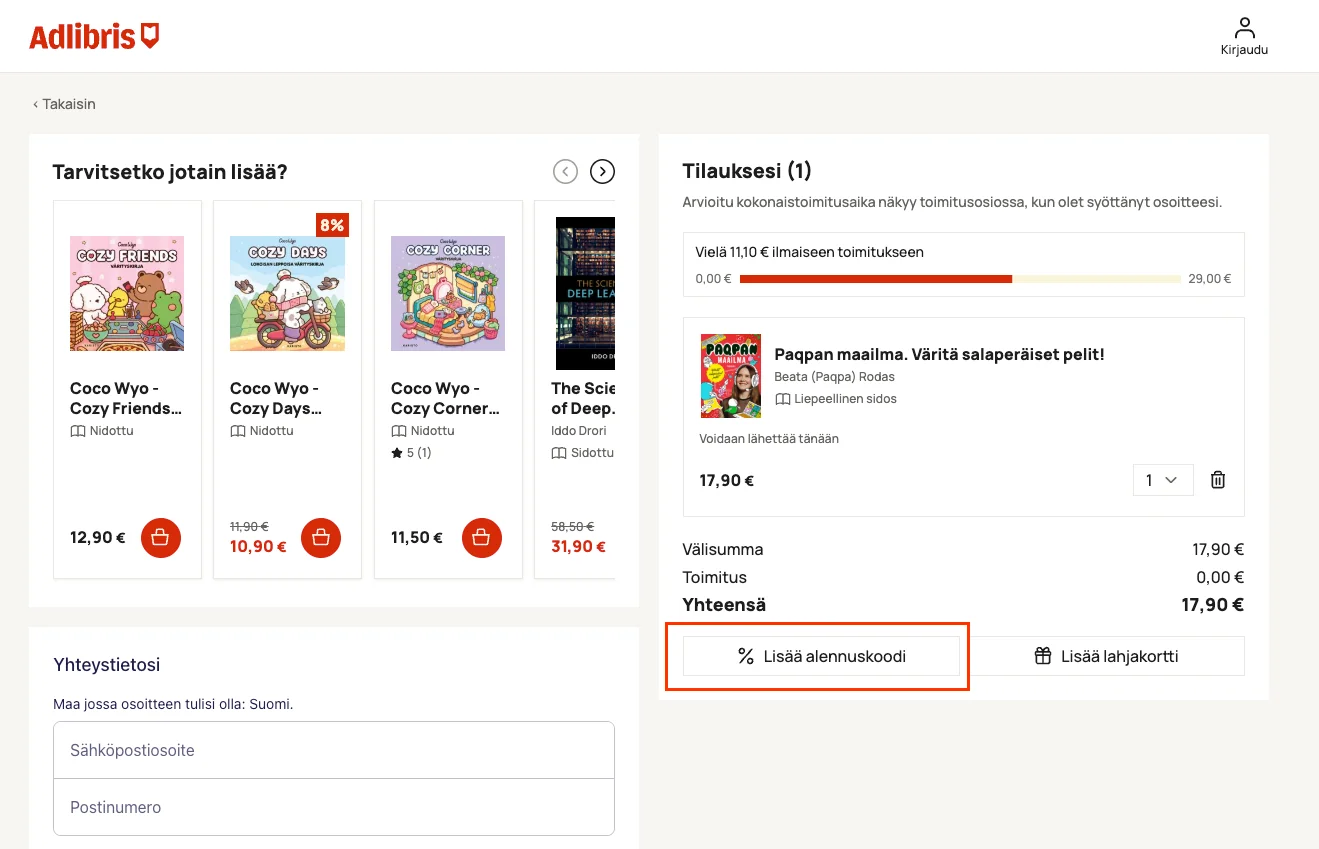Open Paqpan maailma book cover thumbnail
Image resolution: width=1319 pixels, height=849 pixels.
point(731,376)
